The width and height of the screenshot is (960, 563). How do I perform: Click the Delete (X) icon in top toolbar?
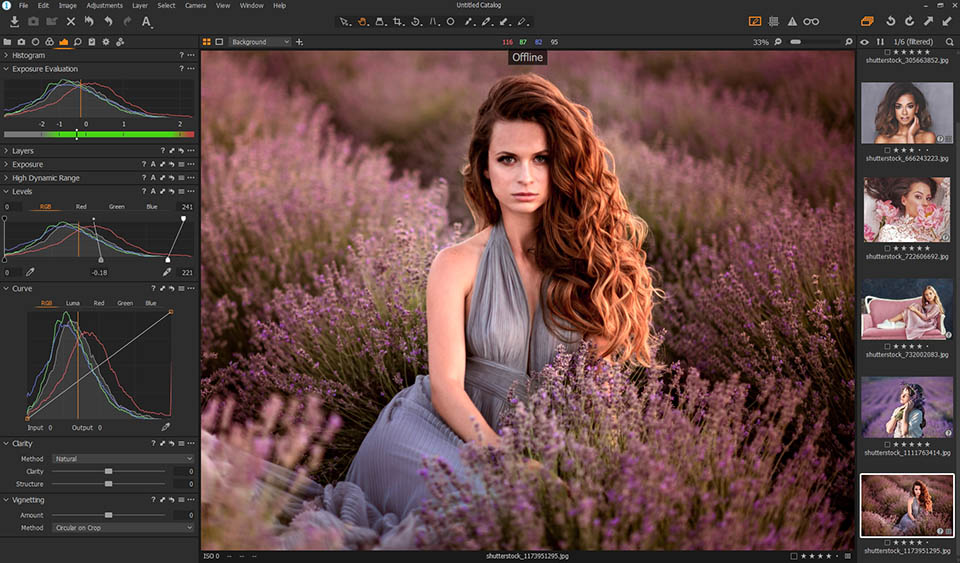[71, 21]
